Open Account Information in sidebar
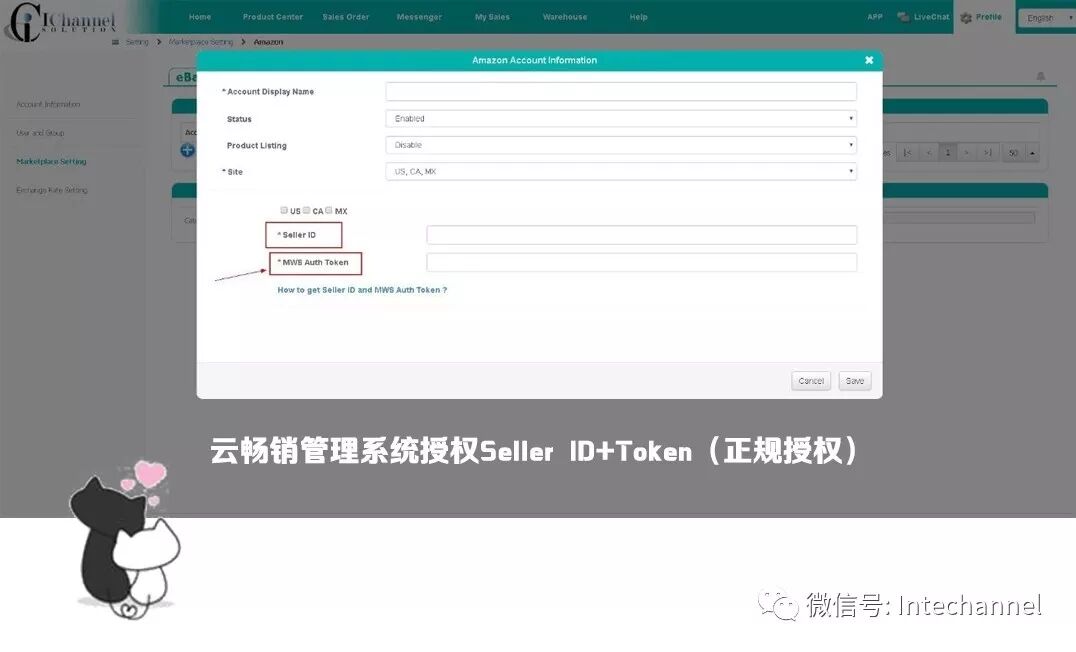 (x=48, y=104)
